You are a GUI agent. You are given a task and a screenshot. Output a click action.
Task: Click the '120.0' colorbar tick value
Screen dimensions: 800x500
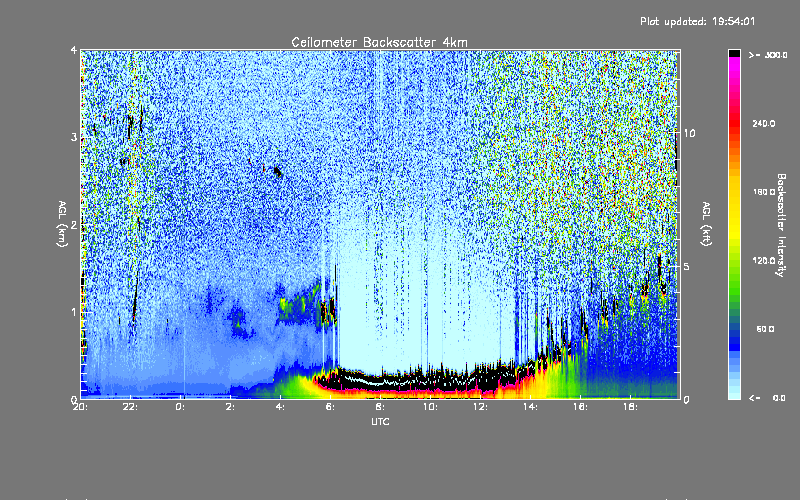(x=763, y=261)
